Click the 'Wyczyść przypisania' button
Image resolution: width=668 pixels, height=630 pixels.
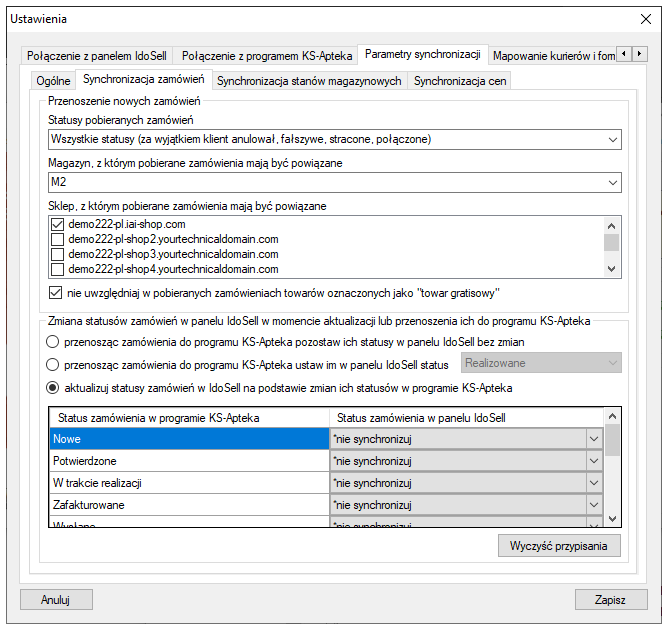(x=559, y=546)
